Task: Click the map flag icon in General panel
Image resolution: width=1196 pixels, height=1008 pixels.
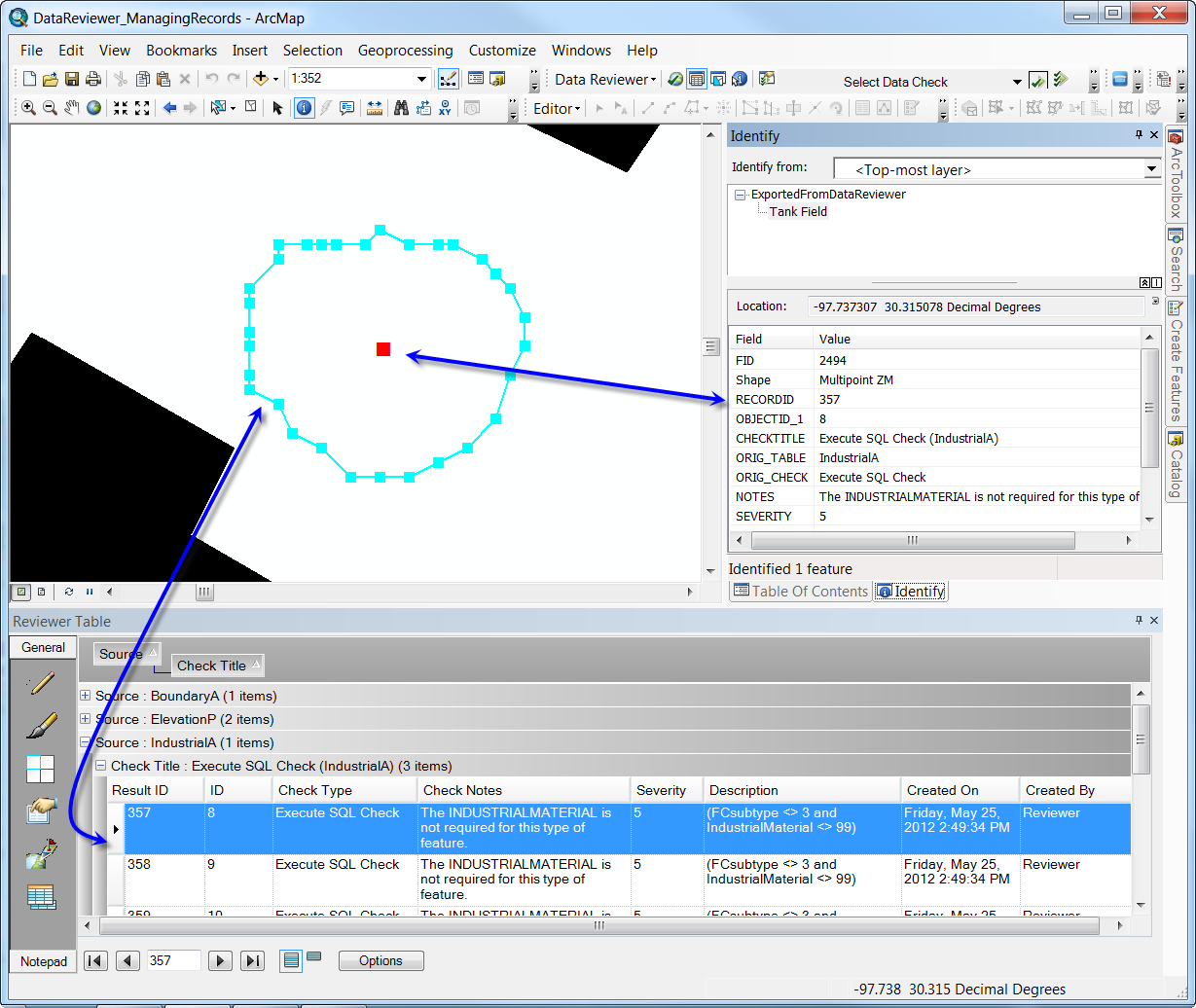Action: (41, 854)
